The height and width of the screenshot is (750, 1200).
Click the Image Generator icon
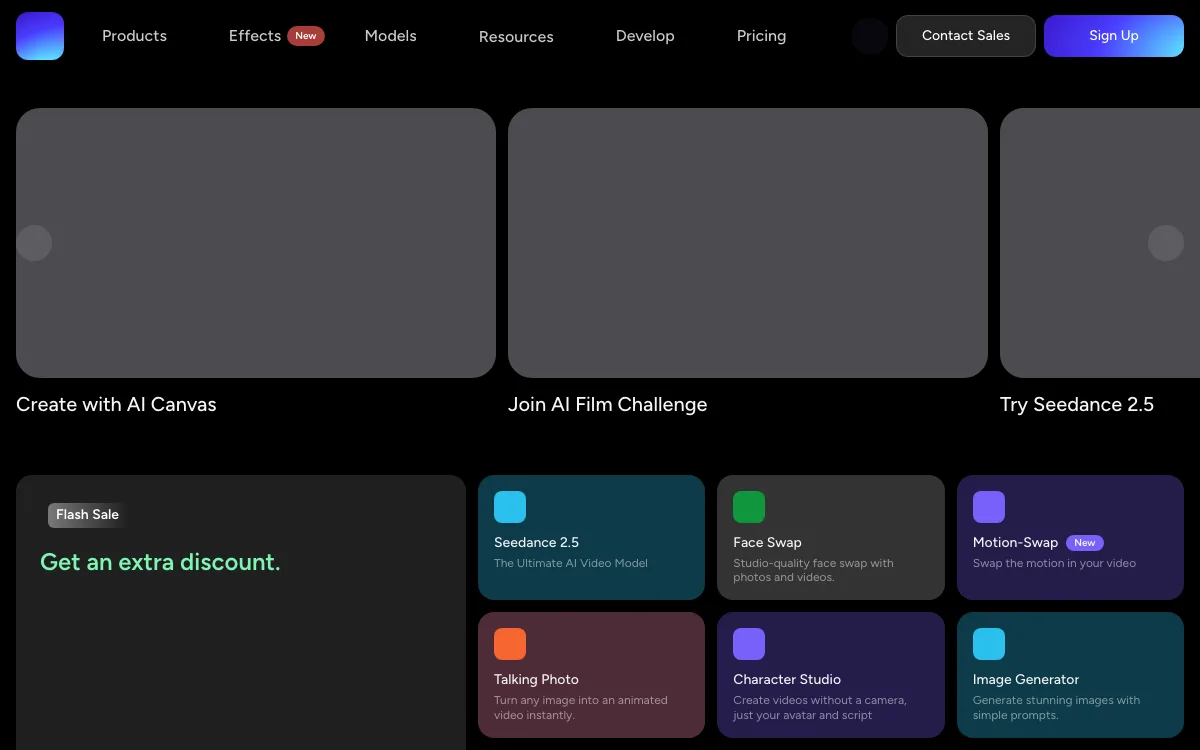click(989, 644)
